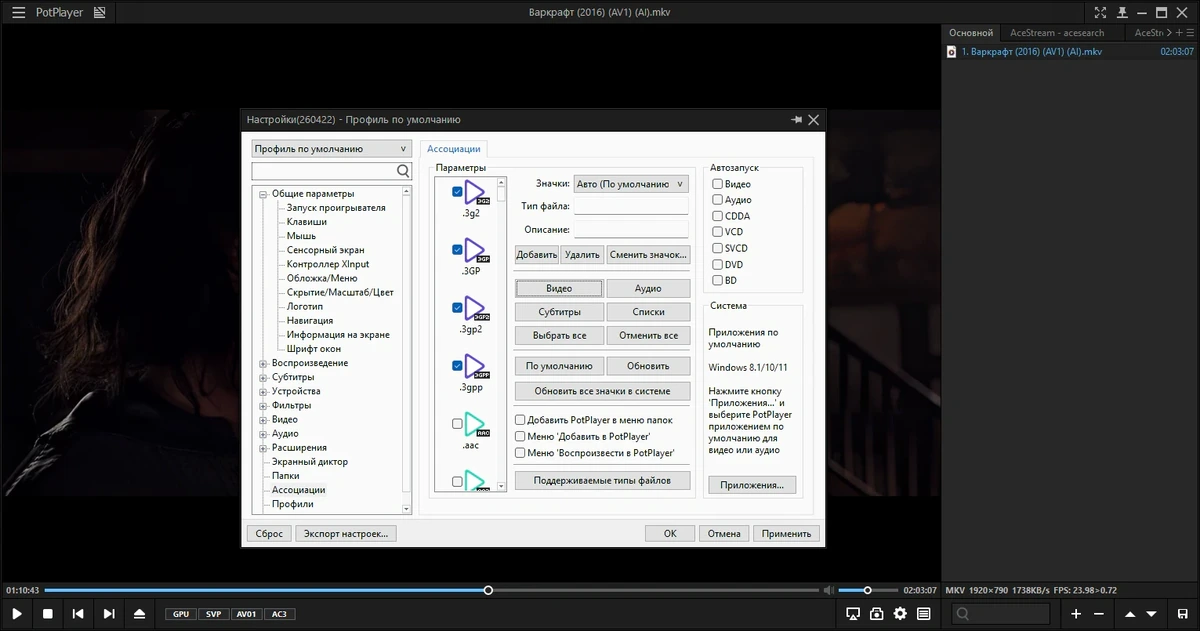Viewport: 1200px width, 631px height.
Task: Uncheck the .3g2 file association
Action: point(457,191)
